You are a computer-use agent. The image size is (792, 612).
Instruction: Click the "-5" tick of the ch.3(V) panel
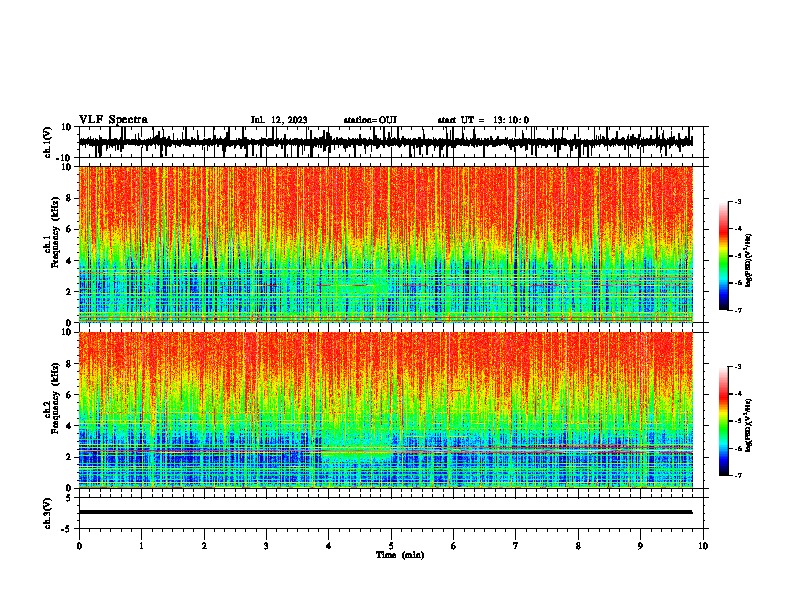pyautogui.click(x=68, y=529)
